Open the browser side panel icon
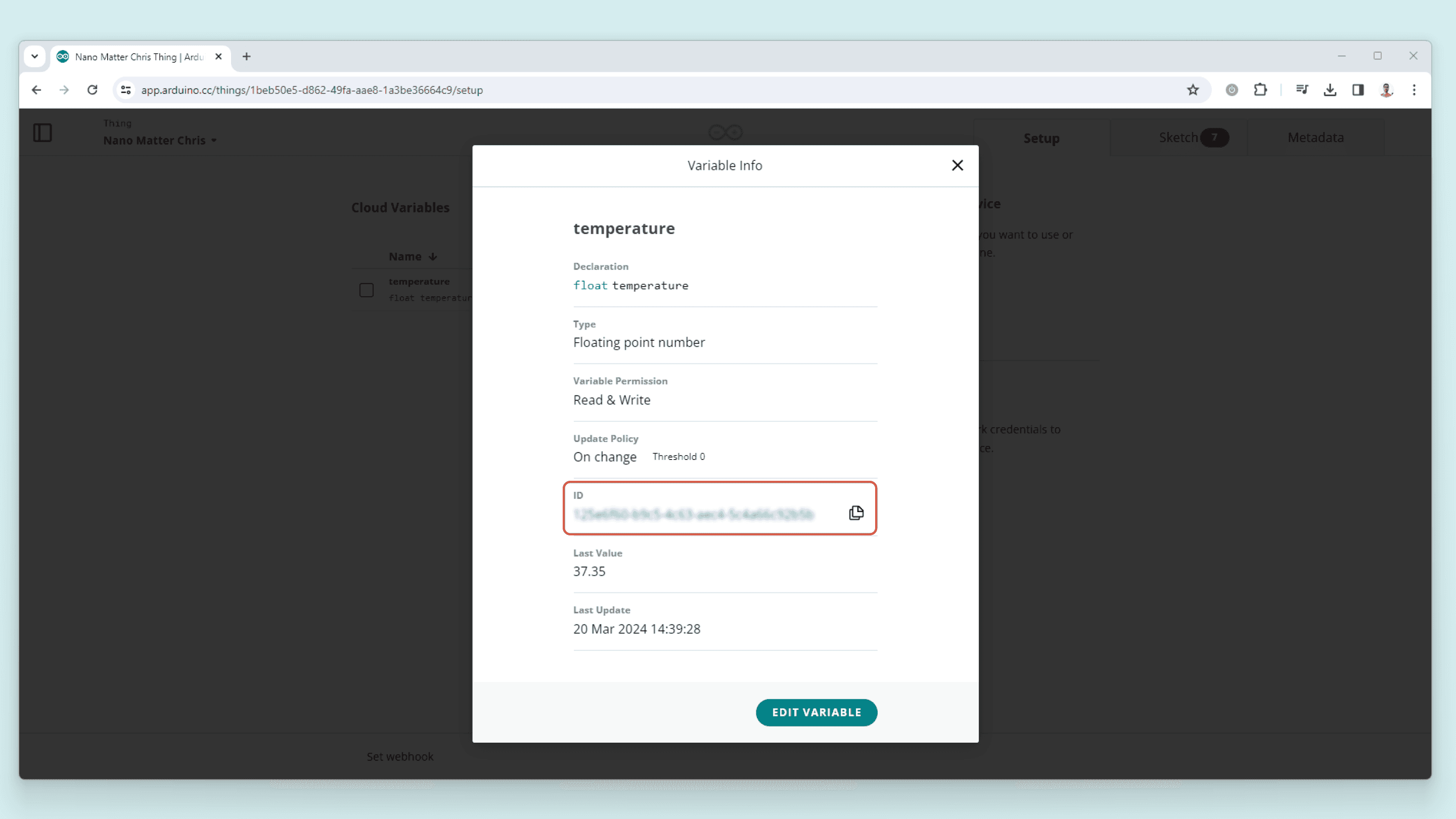Image resolution: width=1456 pixels, height=819 pixels. click(1357, 90)
